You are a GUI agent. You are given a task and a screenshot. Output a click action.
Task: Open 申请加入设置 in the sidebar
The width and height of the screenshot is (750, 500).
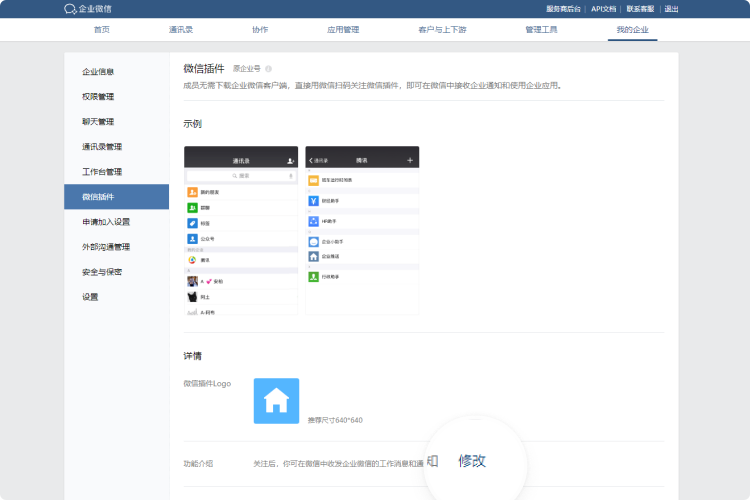coord(106,222)
